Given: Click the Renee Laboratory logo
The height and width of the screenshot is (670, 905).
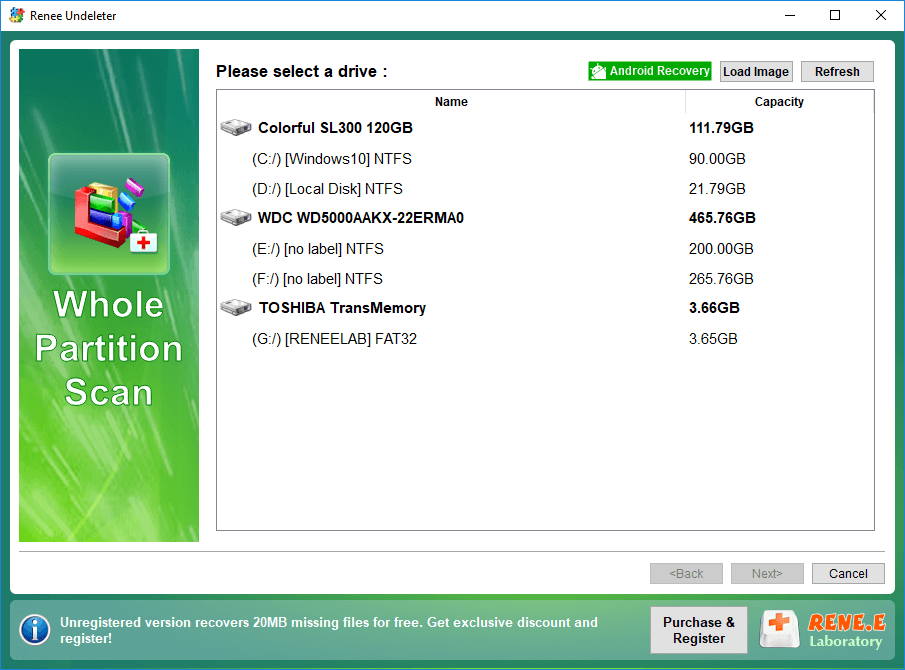Looking at the screenshot, I should [x=822, y=630].
